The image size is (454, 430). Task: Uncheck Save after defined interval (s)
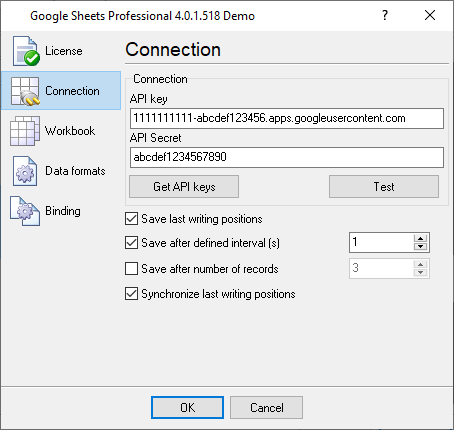click(x=131, y=243)
